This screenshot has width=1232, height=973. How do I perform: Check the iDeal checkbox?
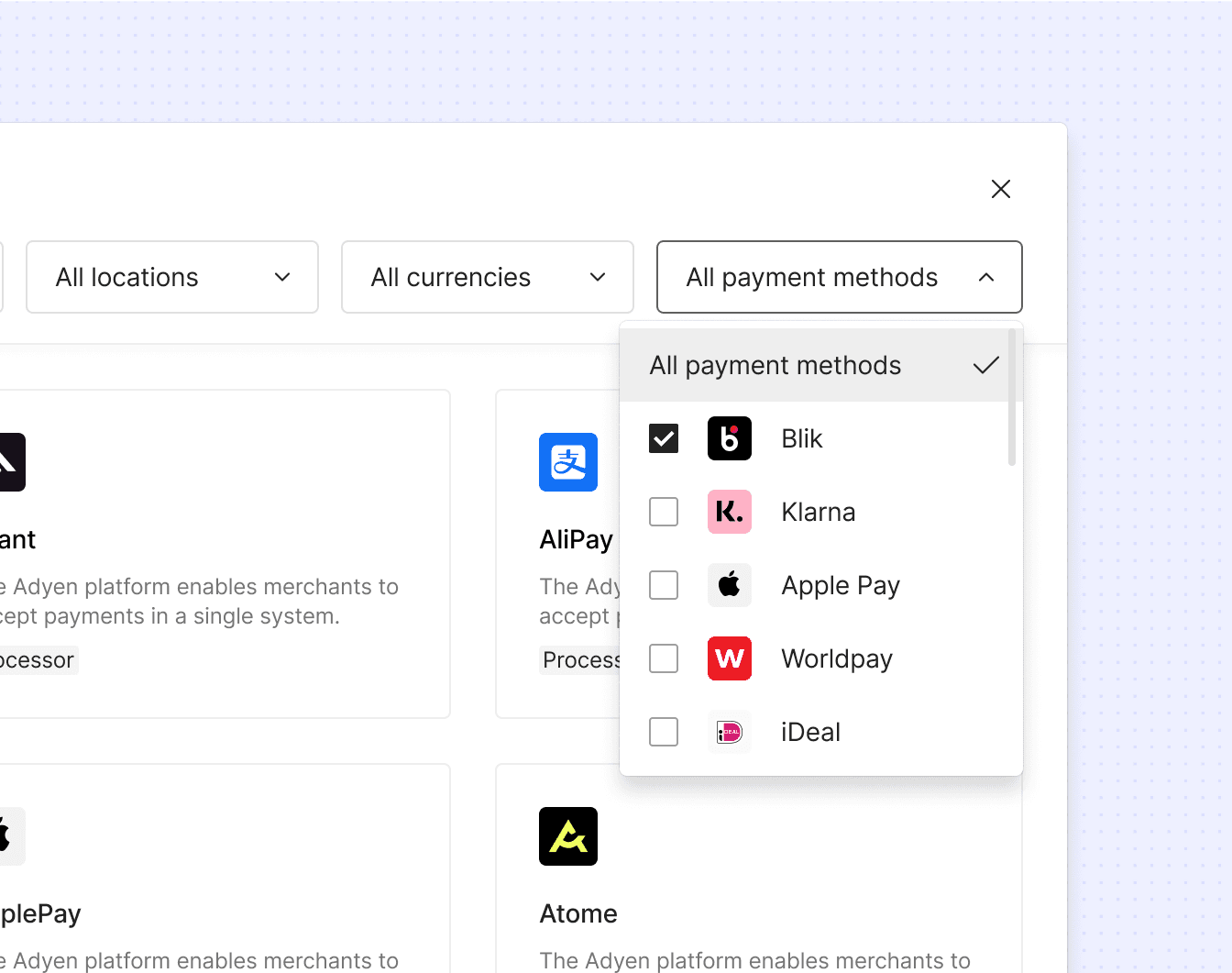point(664,732)
